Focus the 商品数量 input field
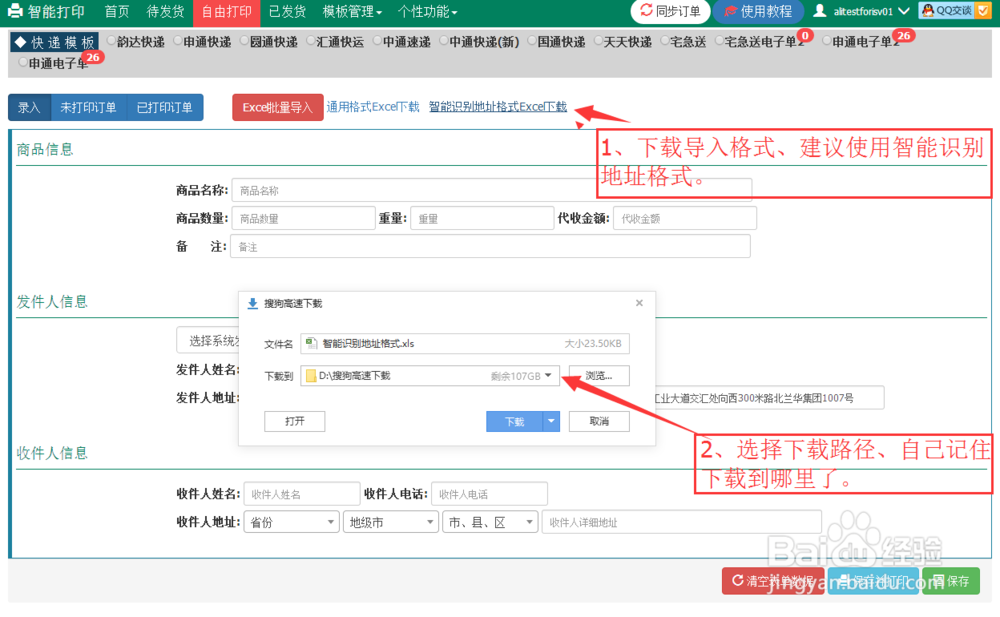1000x617 pixels. click(304, 218)
